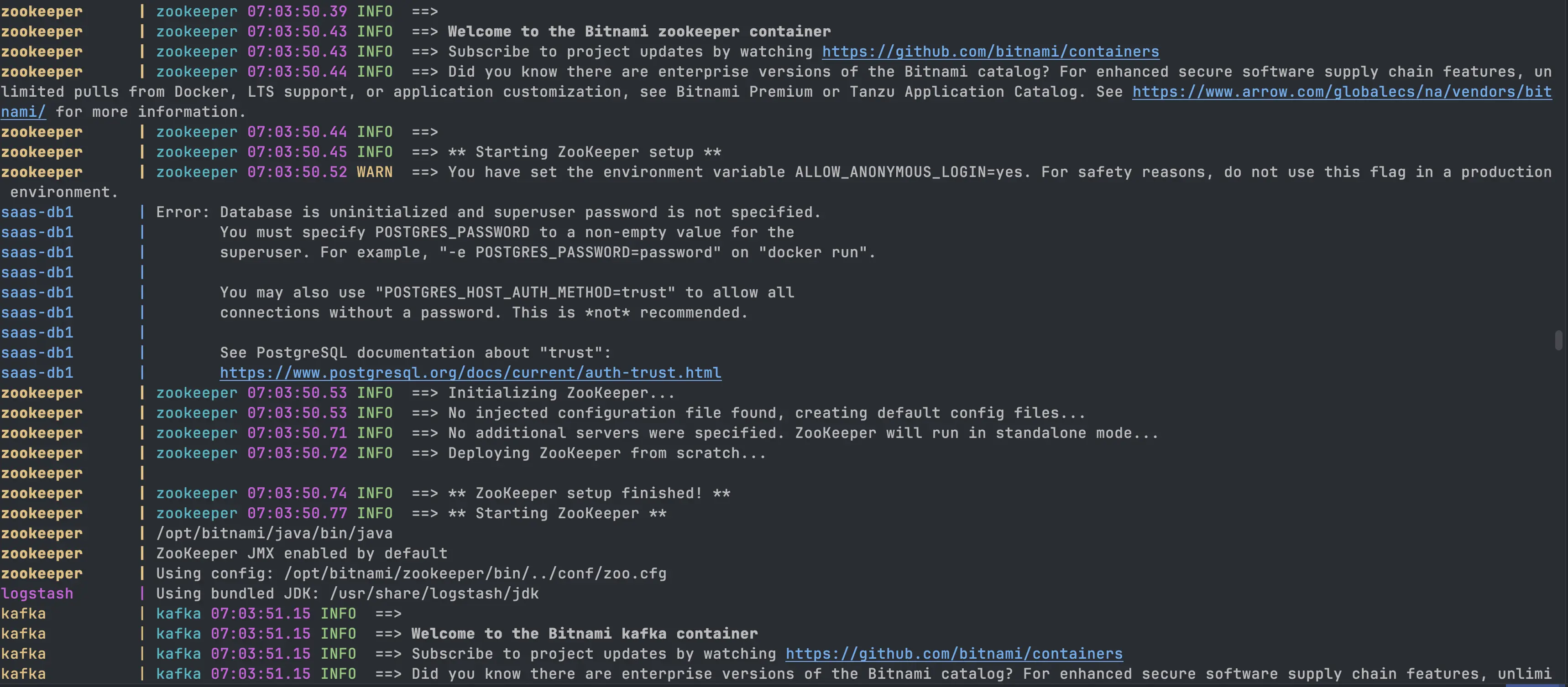Open the arrow.com globalecs vendors link
This screenshot has height=687, width=1568.
point(1341,92)
